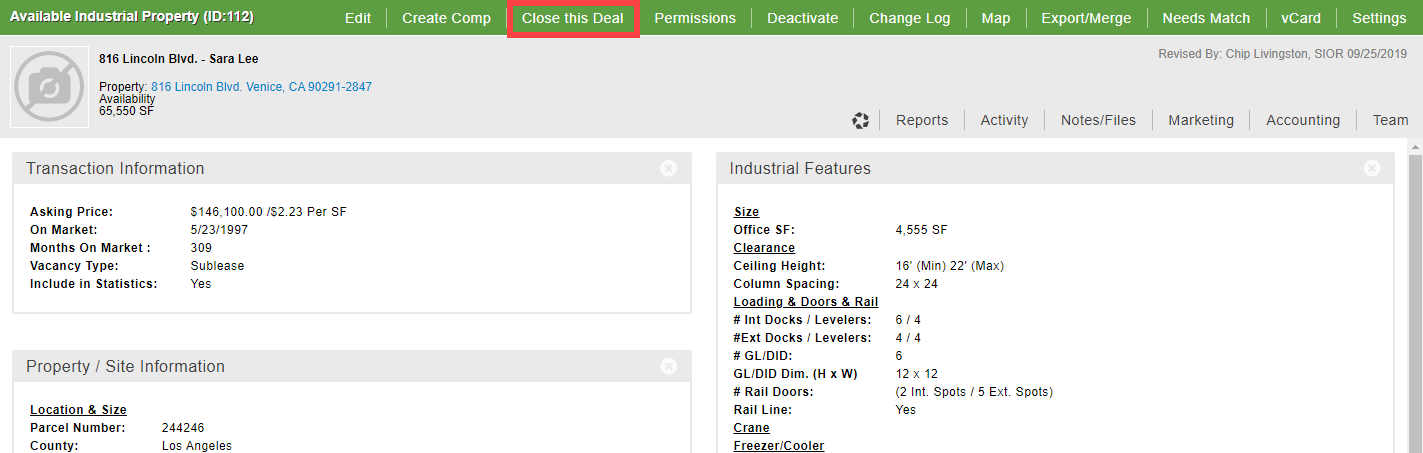
Task: Switch to the Reports tab
Action: (921, 120)
